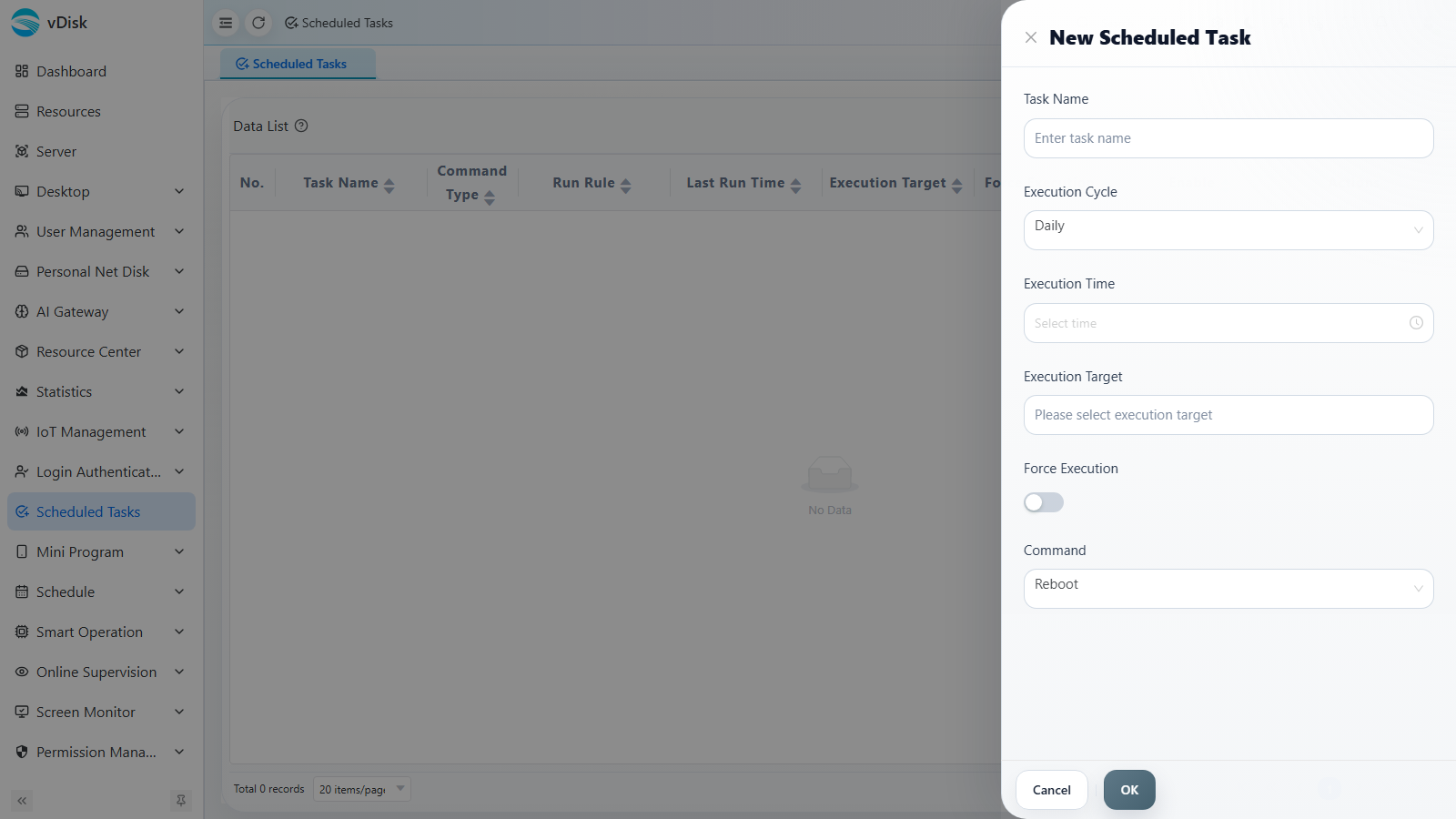Click the refresh icon in top bar
Viewport: 1456px width, 819px height.
coord(258,23)
